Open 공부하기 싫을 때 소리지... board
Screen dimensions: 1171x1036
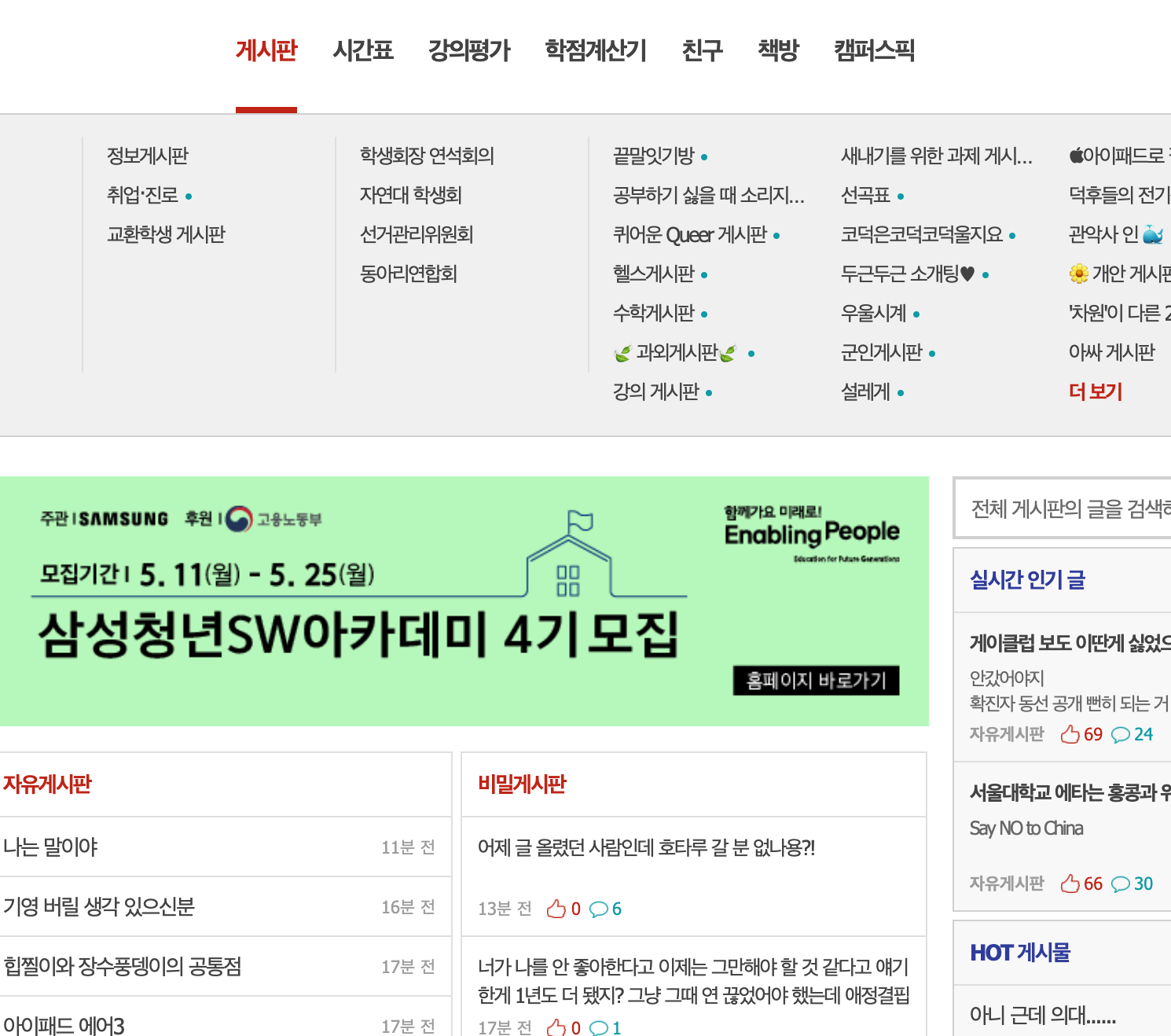[709, 195]
